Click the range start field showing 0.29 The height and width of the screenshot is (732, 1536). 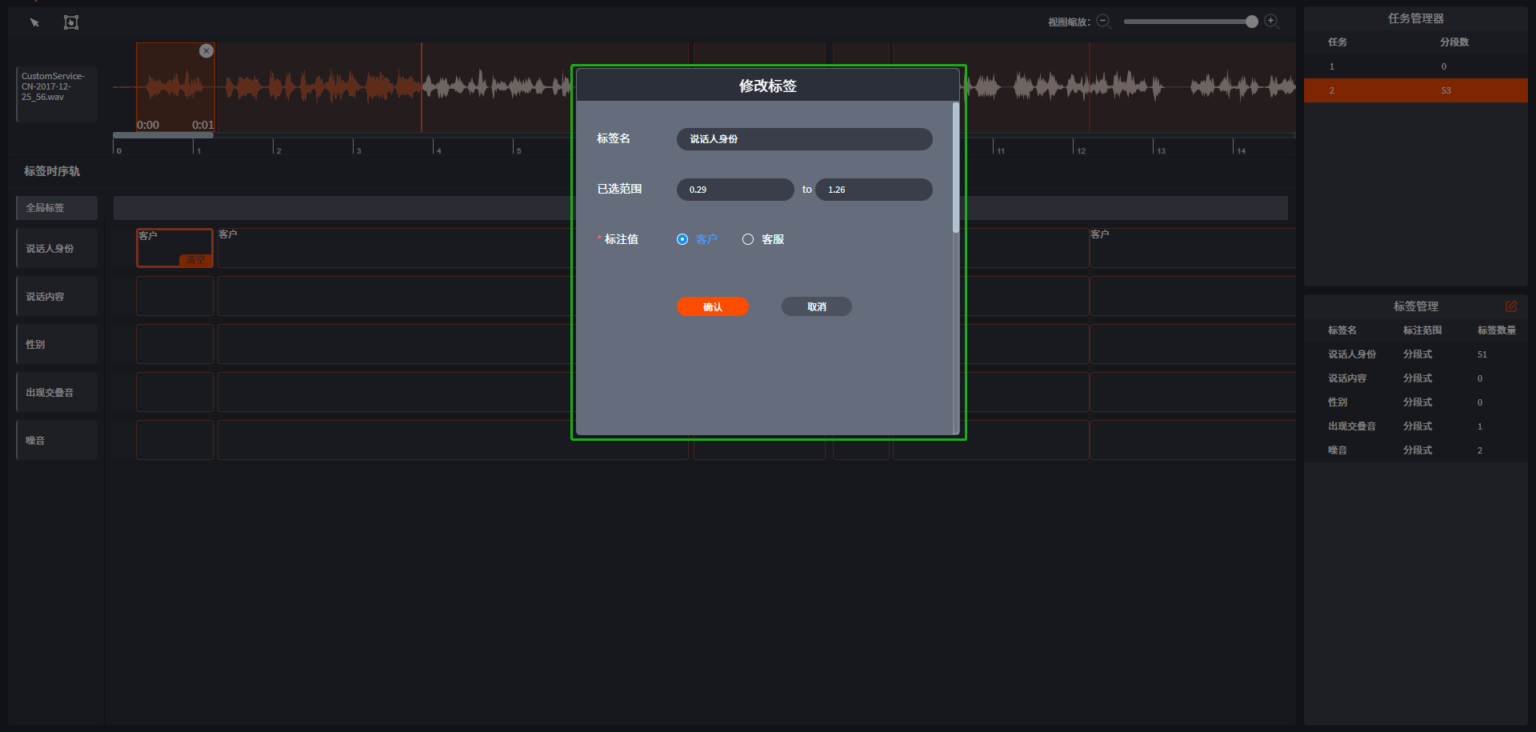click(x=735, y=189)
